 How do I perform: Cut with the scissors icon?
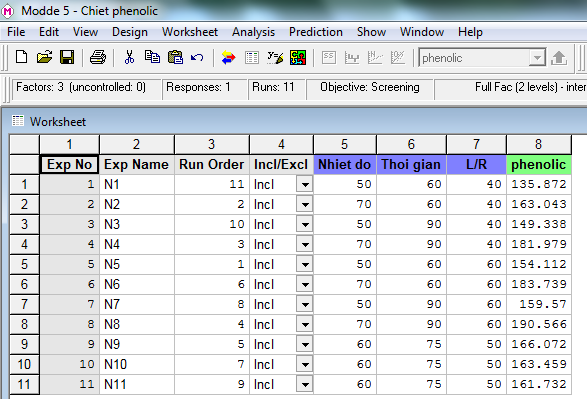coord(129,57)
